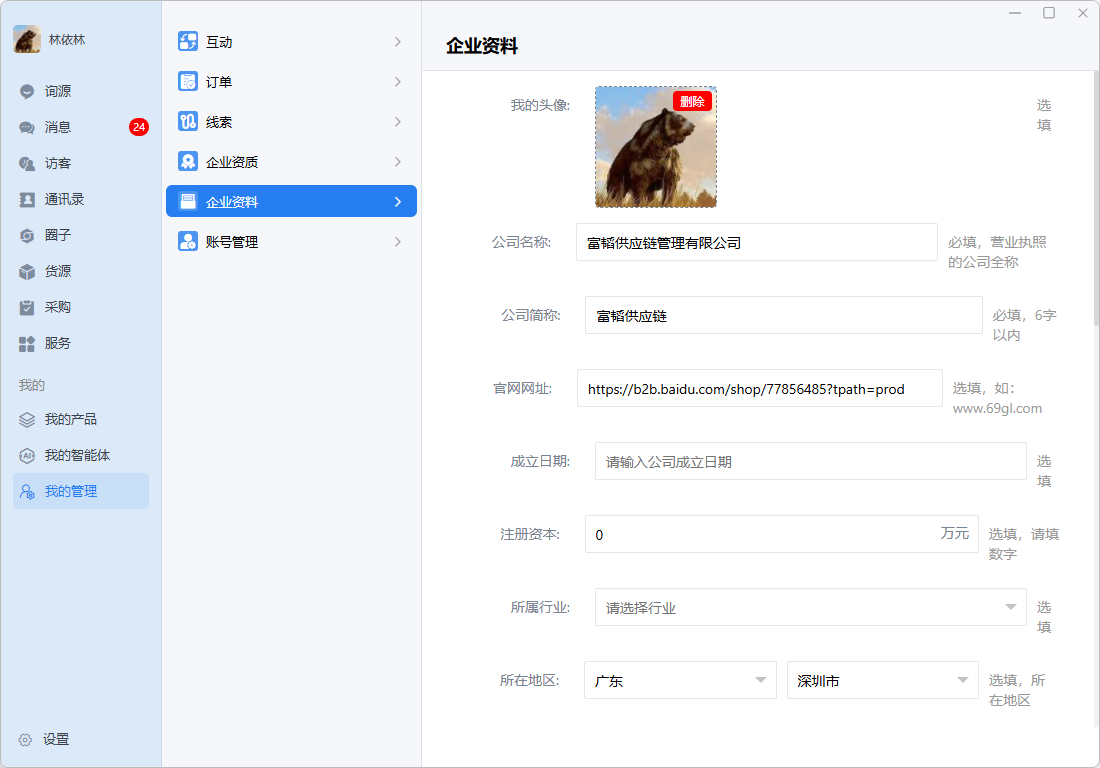Expand the 企业资料 menu chevron

coord(398,201)
